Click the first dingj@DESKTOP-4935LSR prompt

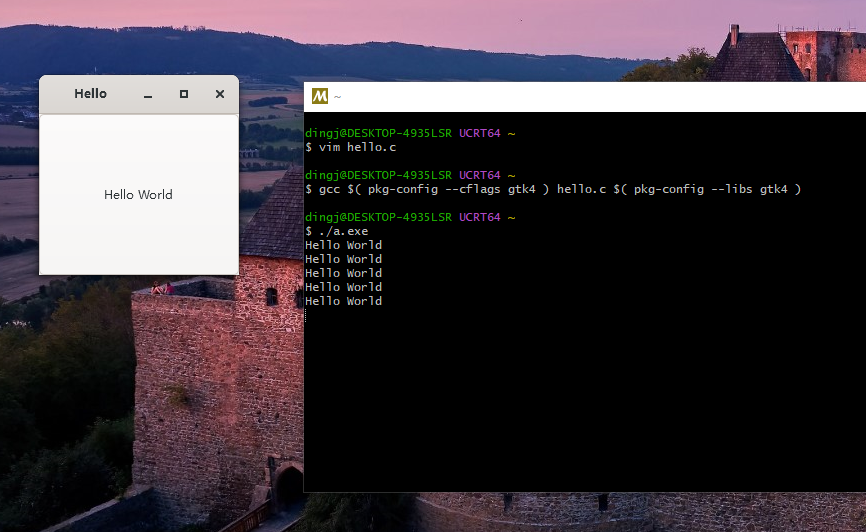(x=378, y=133)
